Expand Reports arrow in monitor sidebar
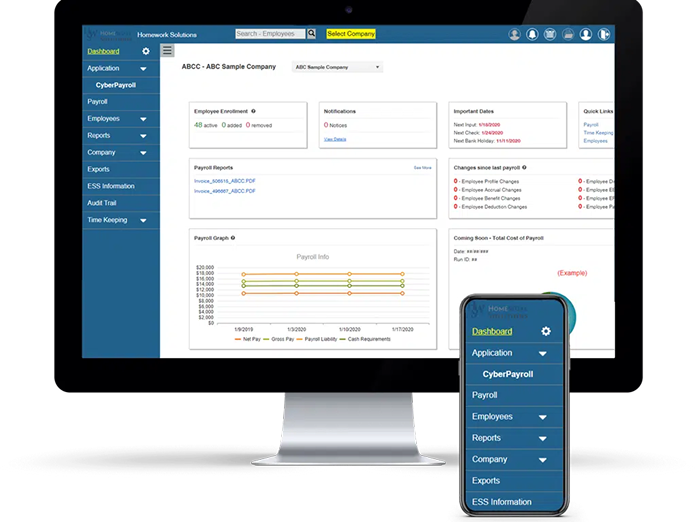 (143, 136)
